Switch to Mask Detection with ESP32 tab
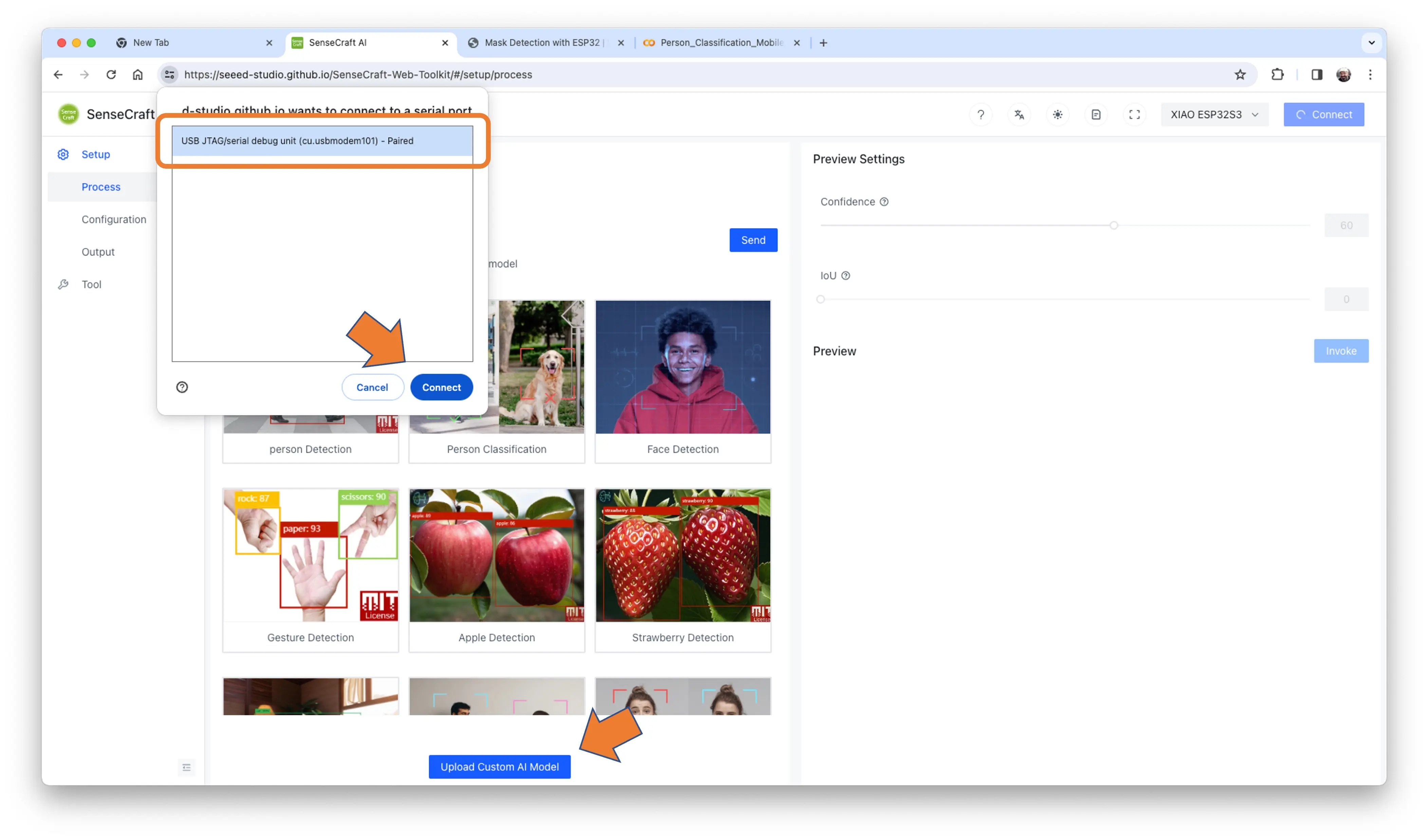This screenshot has height=840, width=1428. click(x=541, y=42)
